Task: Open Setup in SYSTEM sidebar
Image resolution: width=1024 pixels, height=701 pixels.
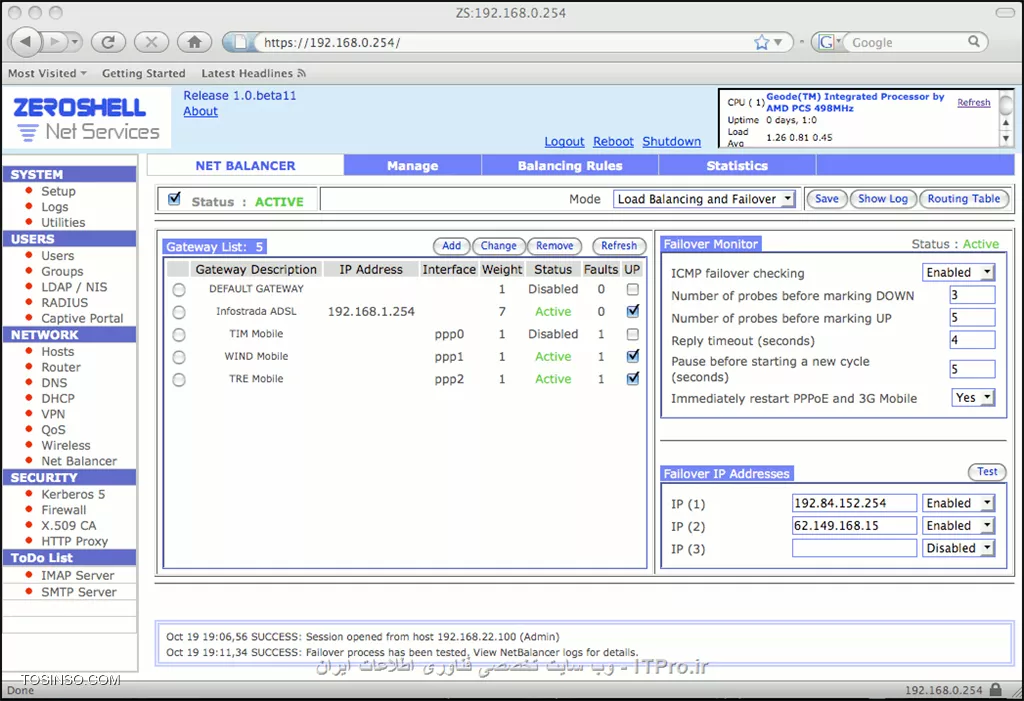Action: tap(58, 191)
